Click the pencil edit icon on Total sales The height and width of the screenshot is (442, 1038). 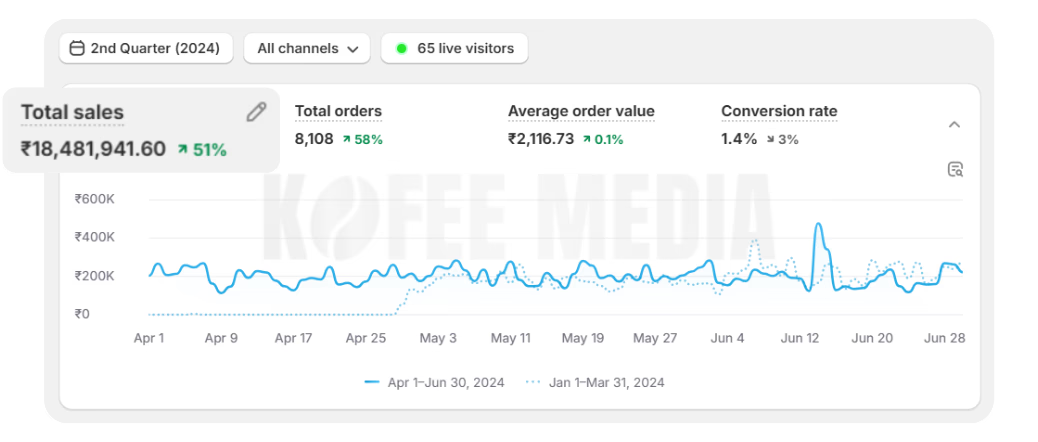click(x=256, y=112)
